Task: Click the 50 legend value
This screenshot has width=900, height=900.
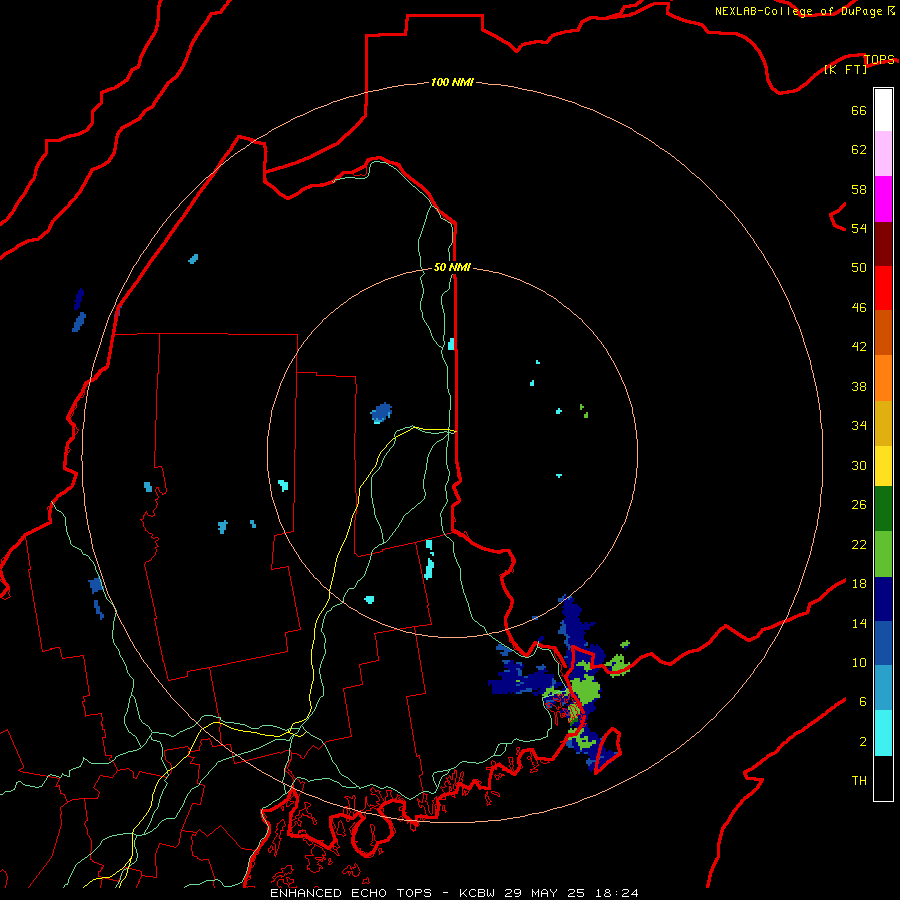Action: (x=859, y=268)
